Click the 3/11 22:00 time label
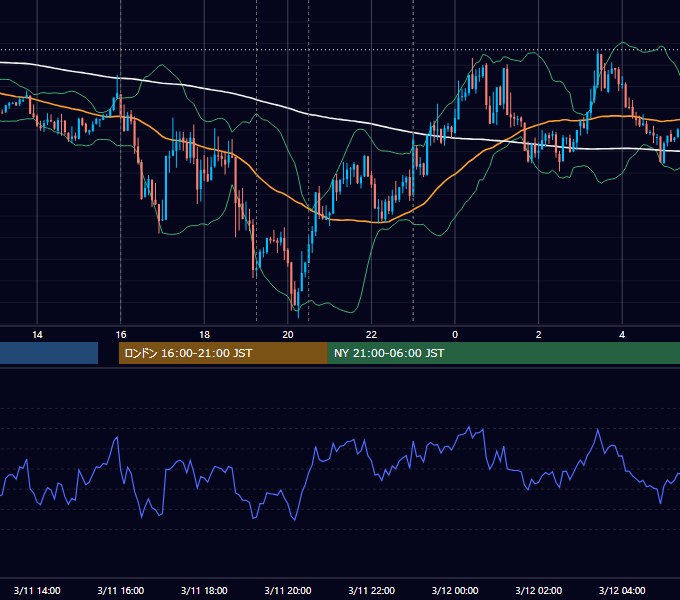The image size is (680, 600). coord(371,590)
